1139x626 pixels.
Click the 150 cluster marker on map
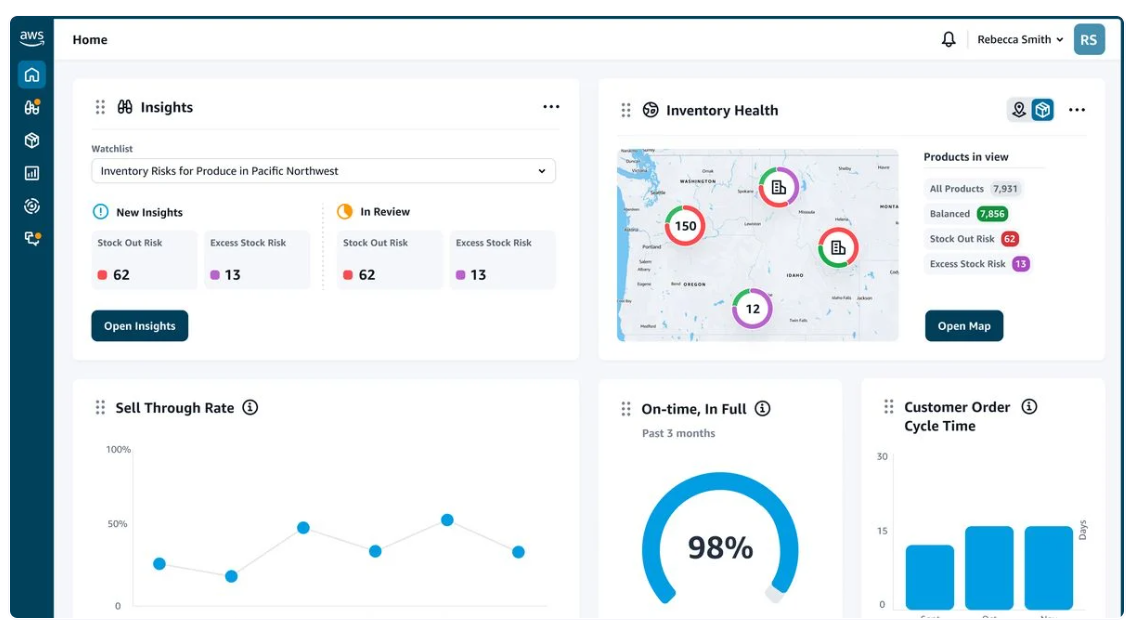pyautogui.click(x=685, y=226)
